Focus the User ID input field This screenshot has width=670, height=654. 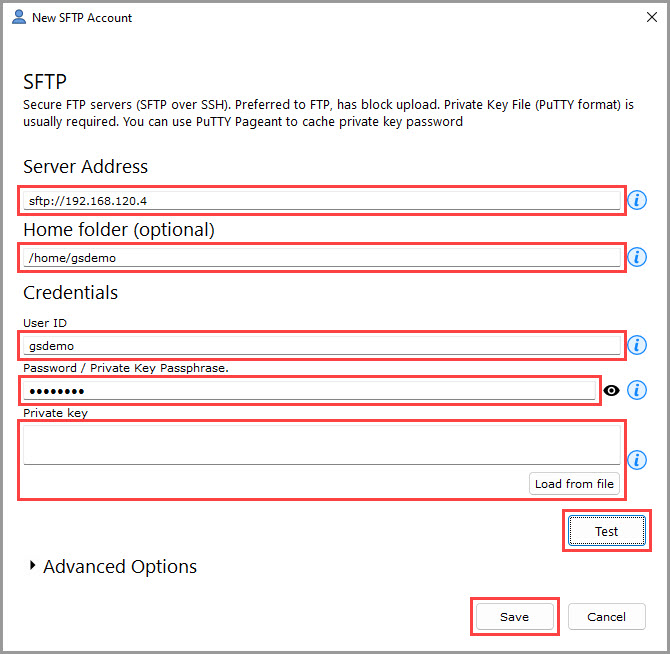(322, 346)
